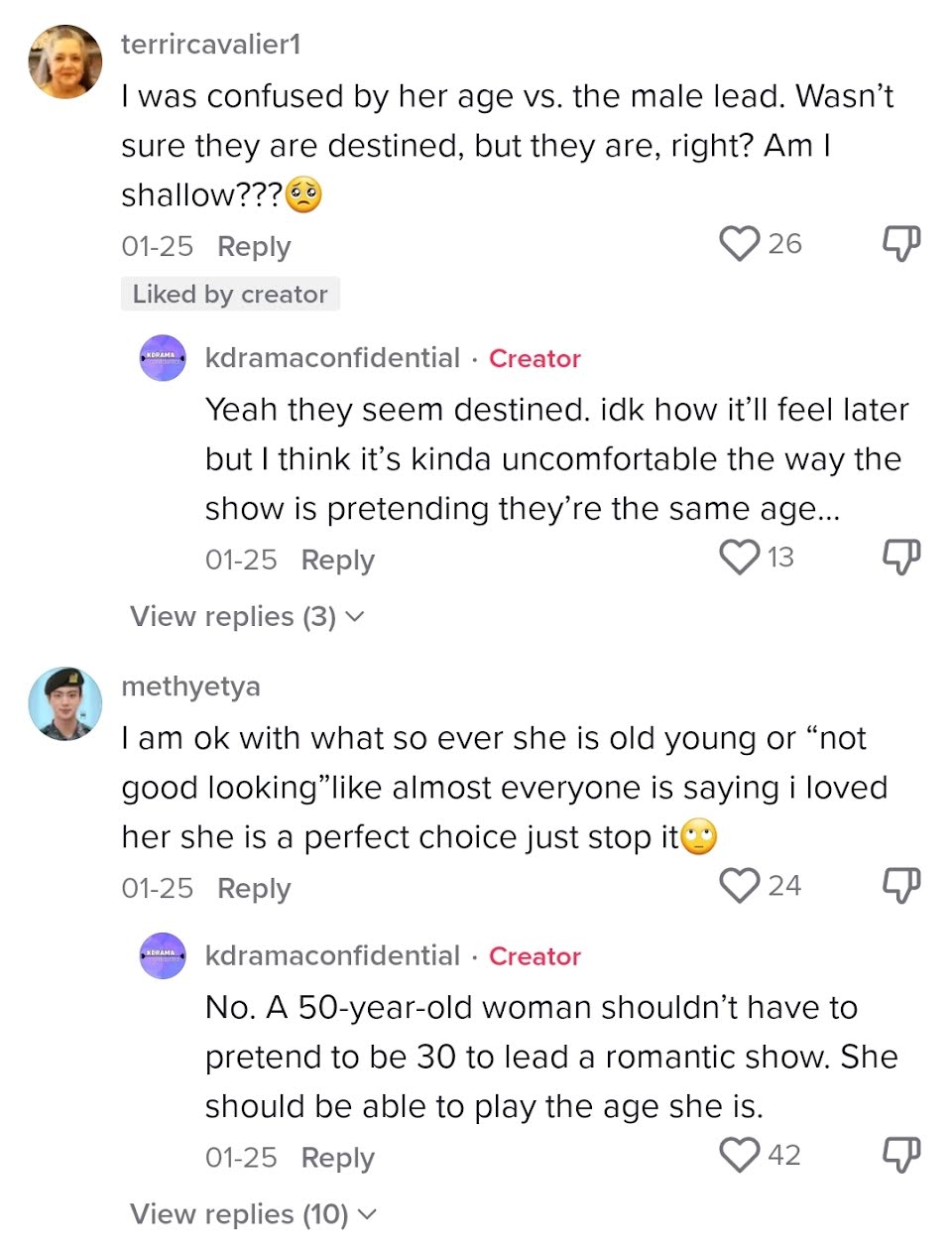Image resolution: width=952 pixels, height=1253 pixels.
Task: Like methyetya's comment with the heart
Action: [x=739, y=885]
